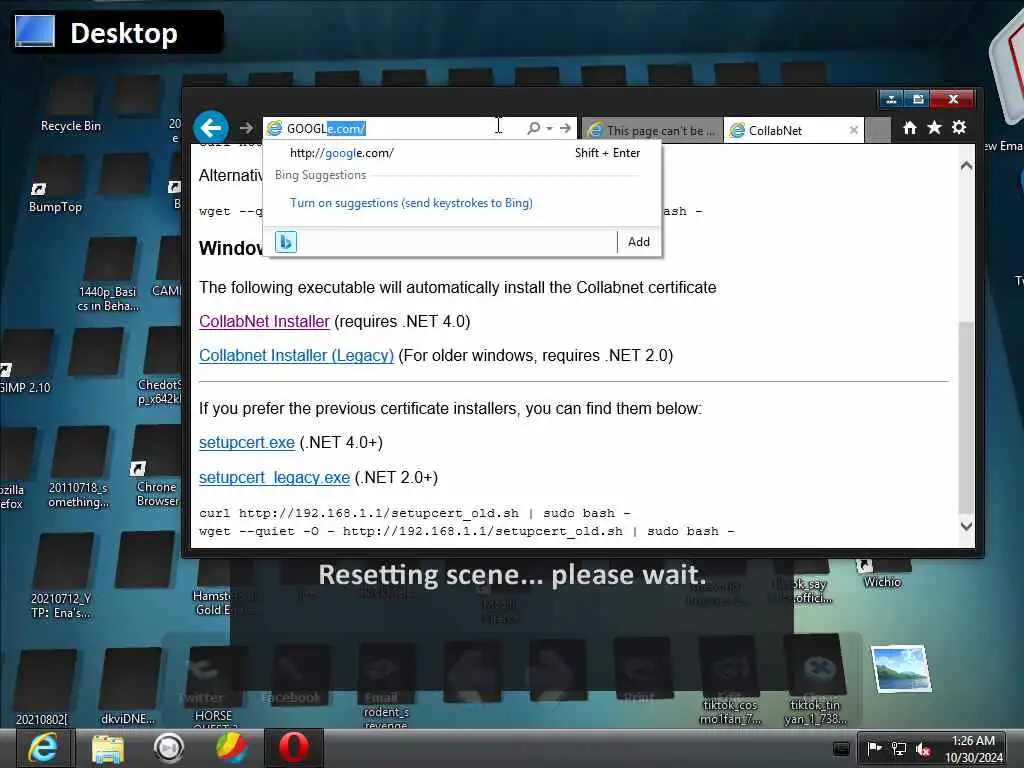Download setupcert.exe link
The image size is (1024, 768).
(247, 442)
